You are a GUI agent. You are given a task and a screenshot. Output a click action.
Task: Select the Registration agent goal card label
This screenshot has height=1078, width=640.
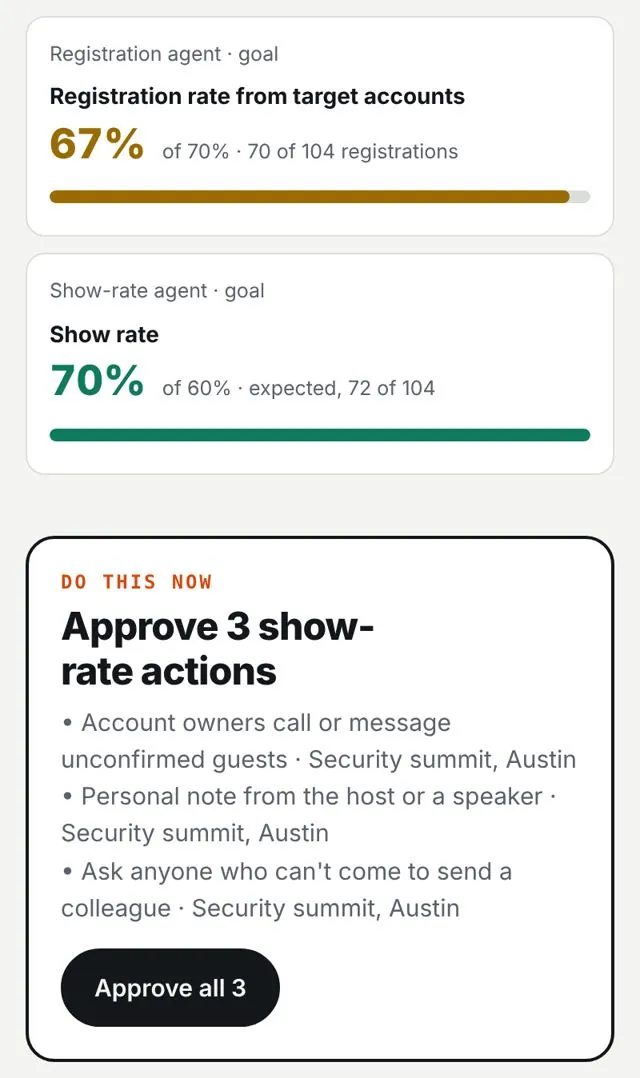[x=164, y=54]
